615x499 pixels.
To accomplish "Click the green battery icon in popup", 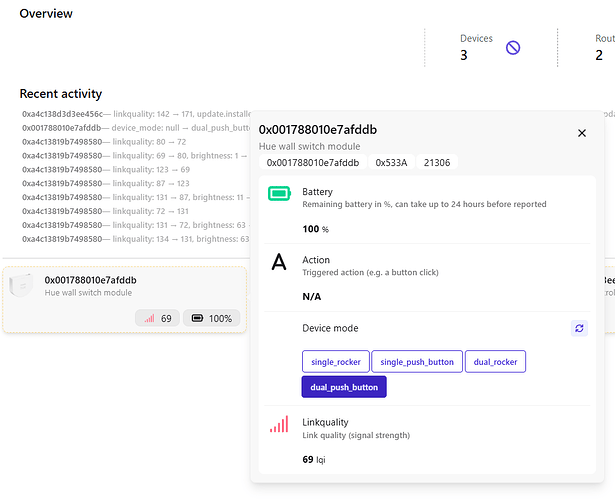I will click(x=279, y=194).
